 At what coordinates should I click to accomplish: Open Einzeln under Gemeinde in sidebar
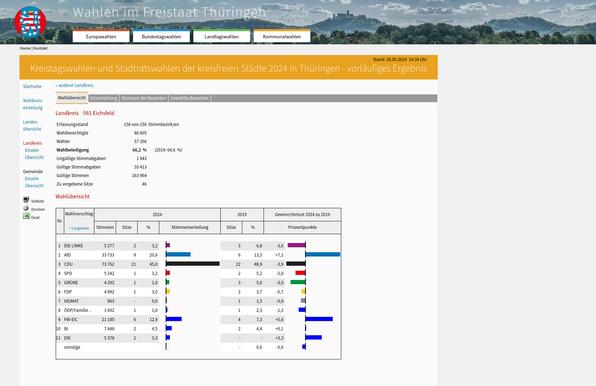(x=32, y=179)
